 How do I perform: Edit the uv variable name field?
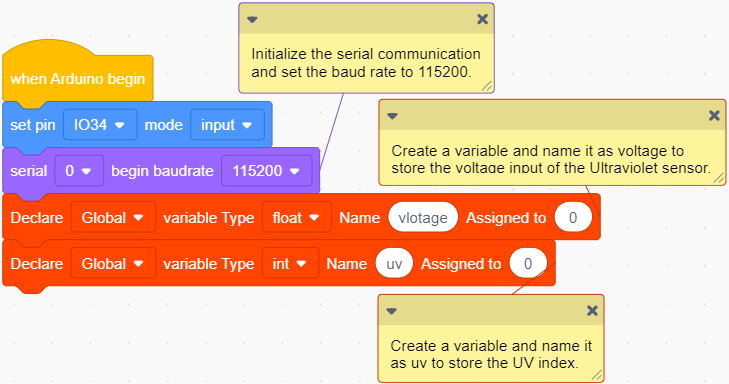[394, 264]
